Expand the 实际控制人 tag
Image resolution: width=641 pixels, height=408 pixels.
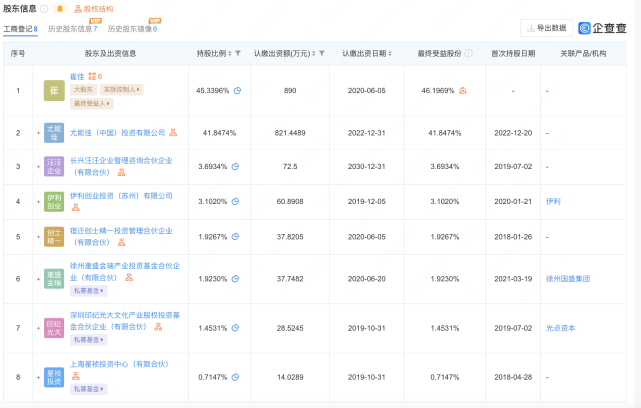click(x=121, y=90)
